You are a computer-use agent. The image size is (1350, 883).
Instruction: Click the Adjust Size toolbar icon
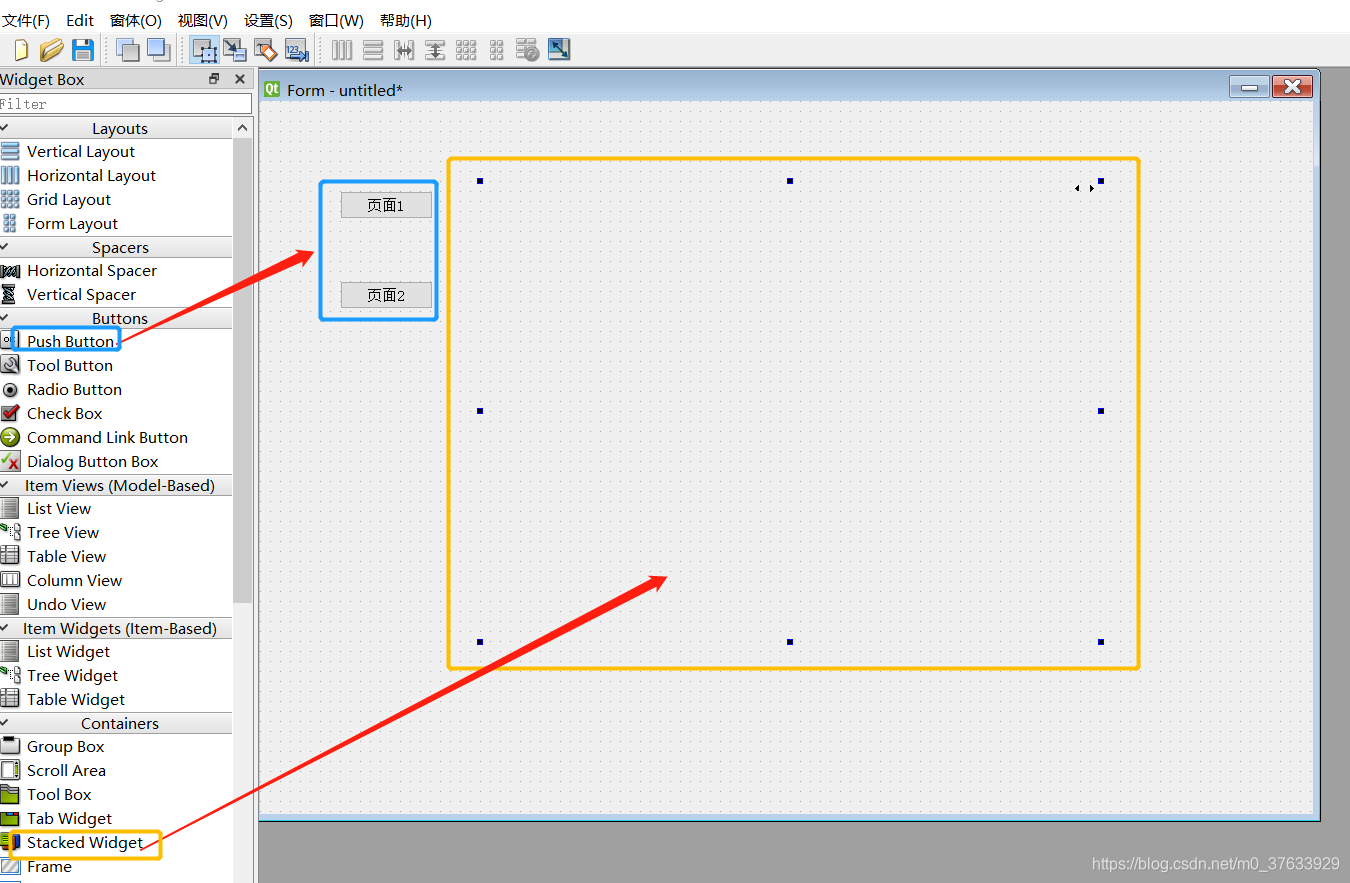[559, 49]
